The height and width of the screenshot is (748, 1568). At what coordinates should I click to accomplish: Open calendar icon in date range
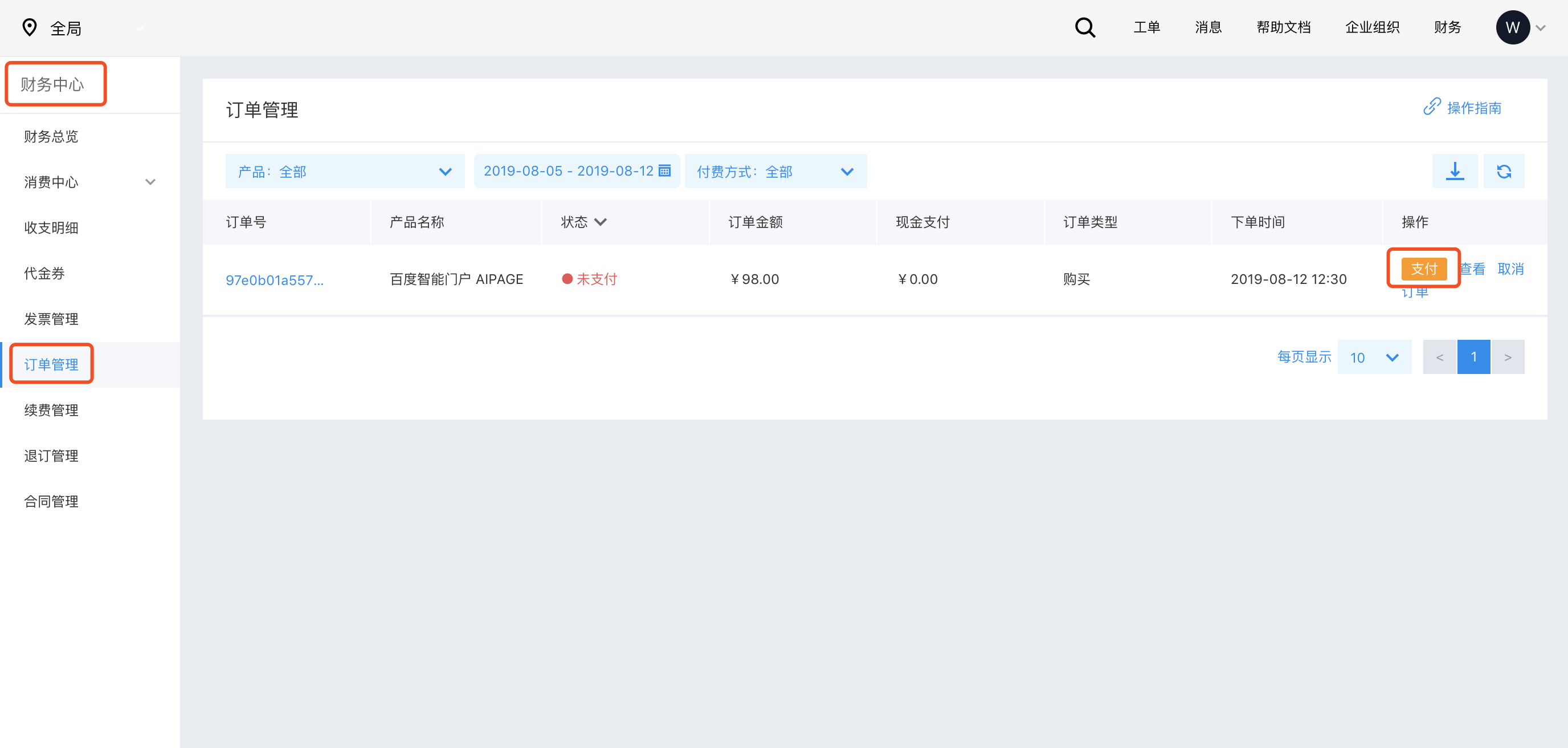point(665,170)
